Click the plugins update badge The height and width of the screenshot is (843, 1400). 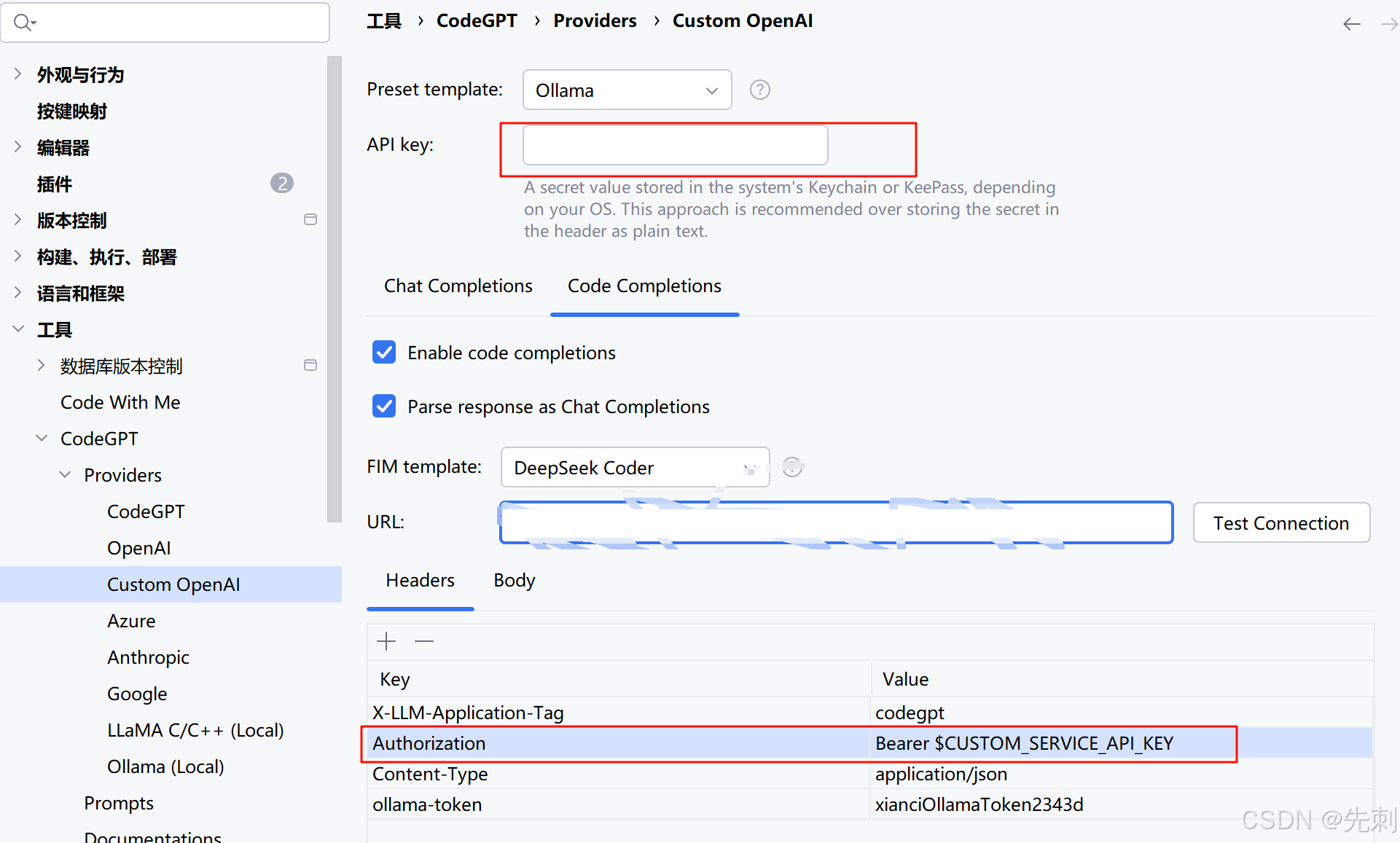click(x=281, y=184)
